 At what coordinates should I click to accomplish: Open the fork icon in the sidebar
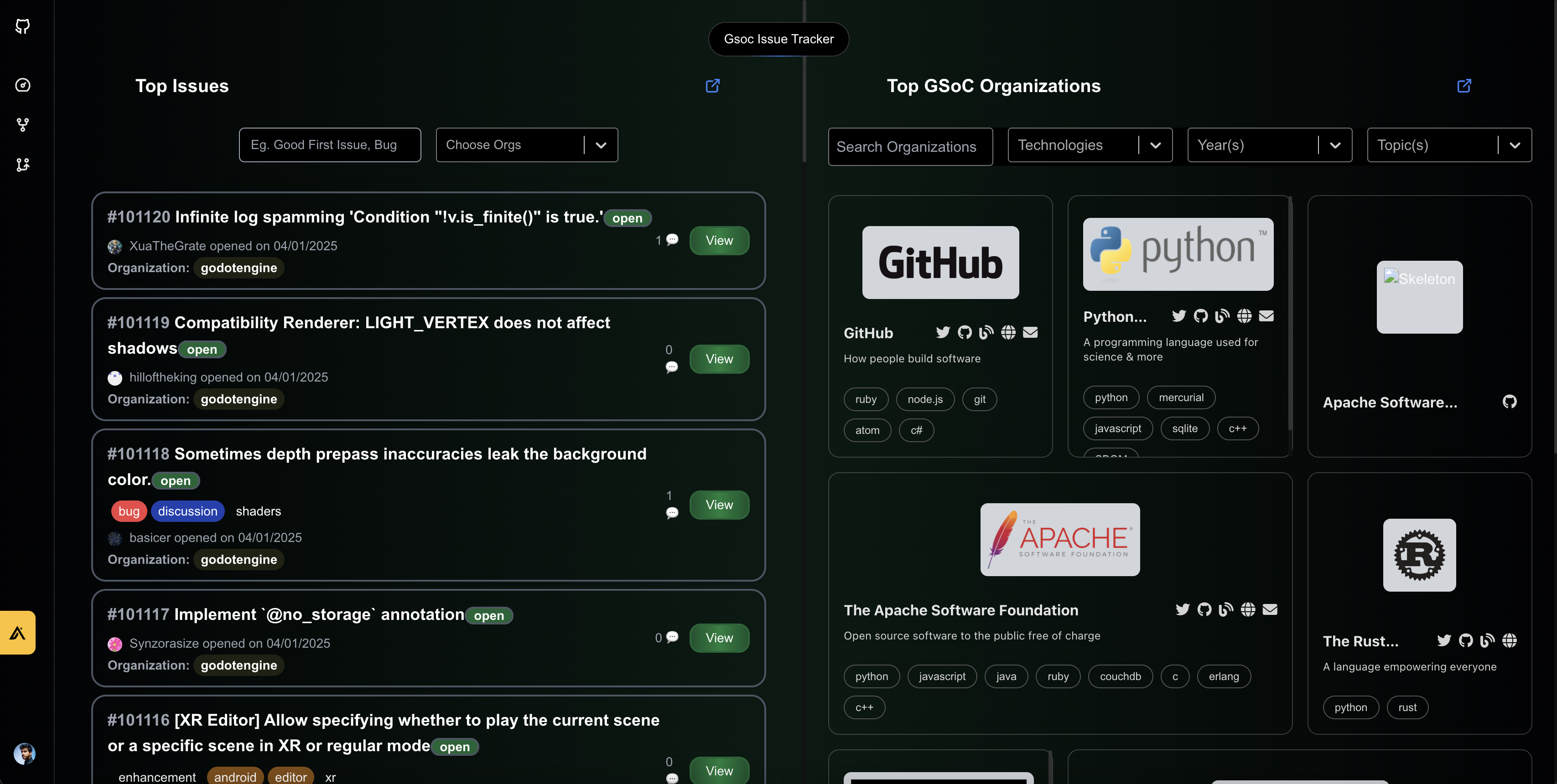click(x=22, y=125)
